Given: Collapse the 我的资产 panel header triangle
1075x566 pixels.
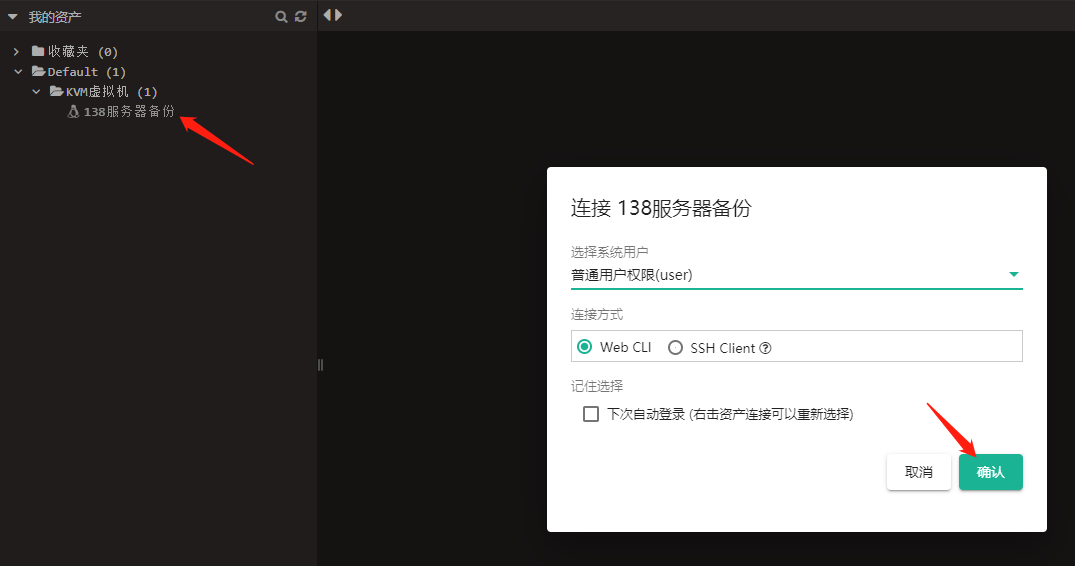Looking at the screenshot, I should [x=12, y=16].
